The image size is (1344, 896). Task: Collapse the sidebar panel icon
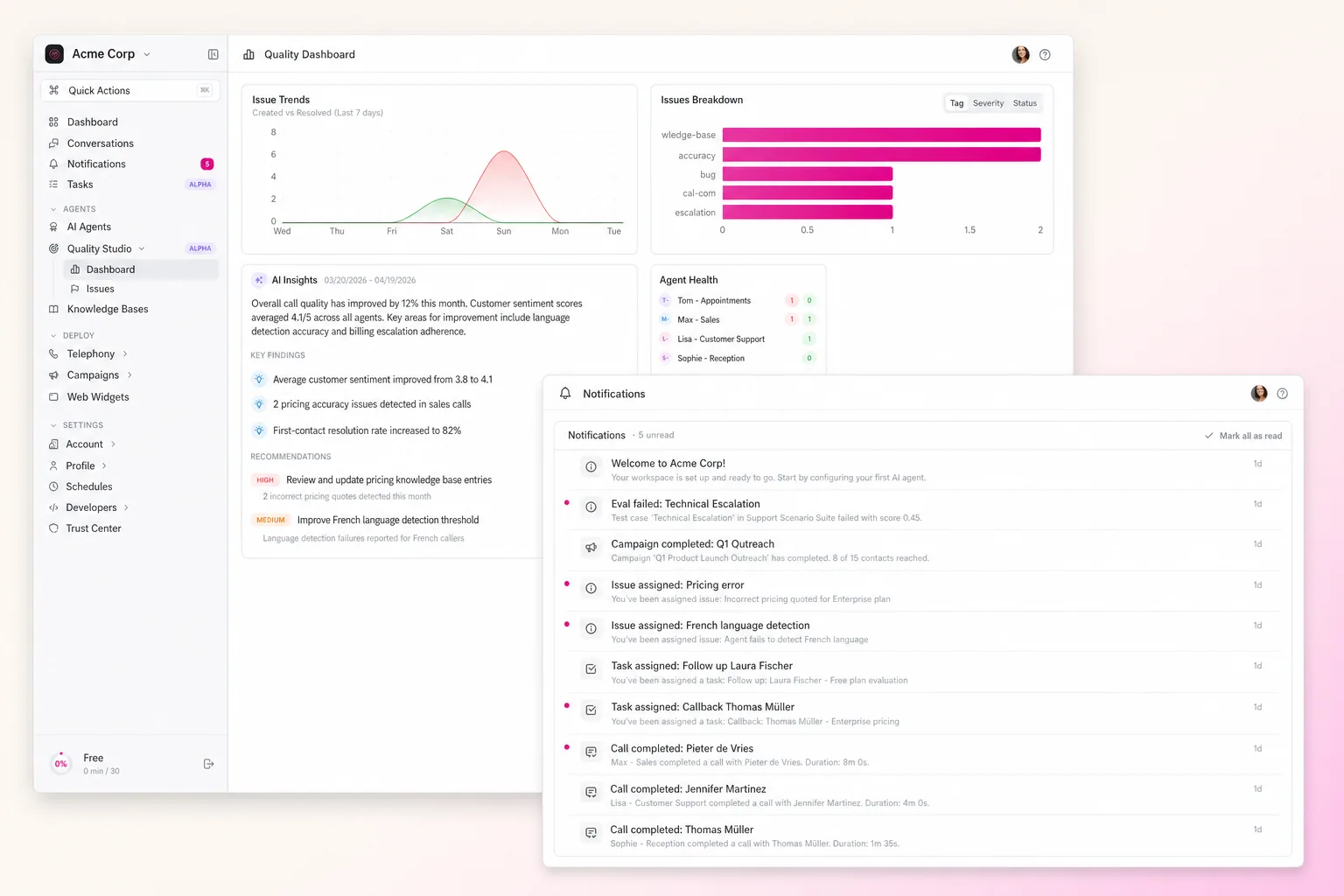point(213,54)
